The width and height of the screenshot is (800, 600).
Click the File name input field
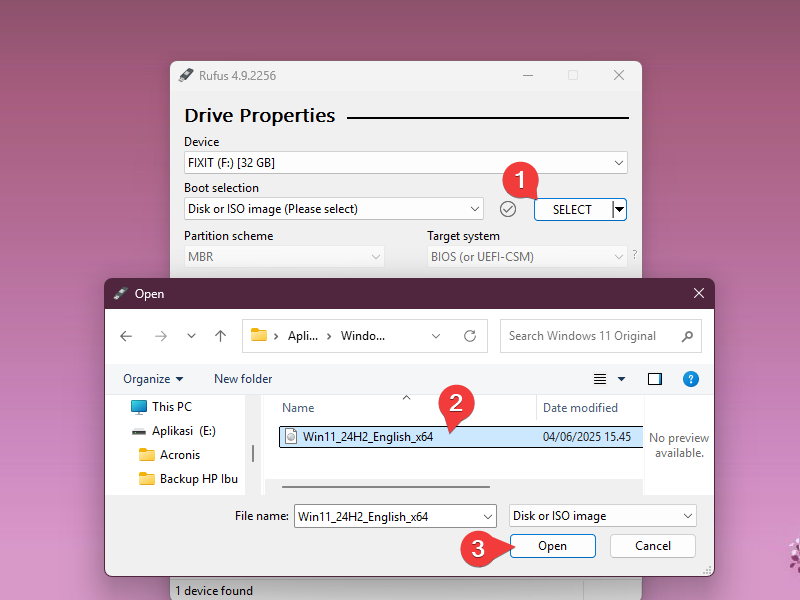pyautogui.click(x=387, y=516)
